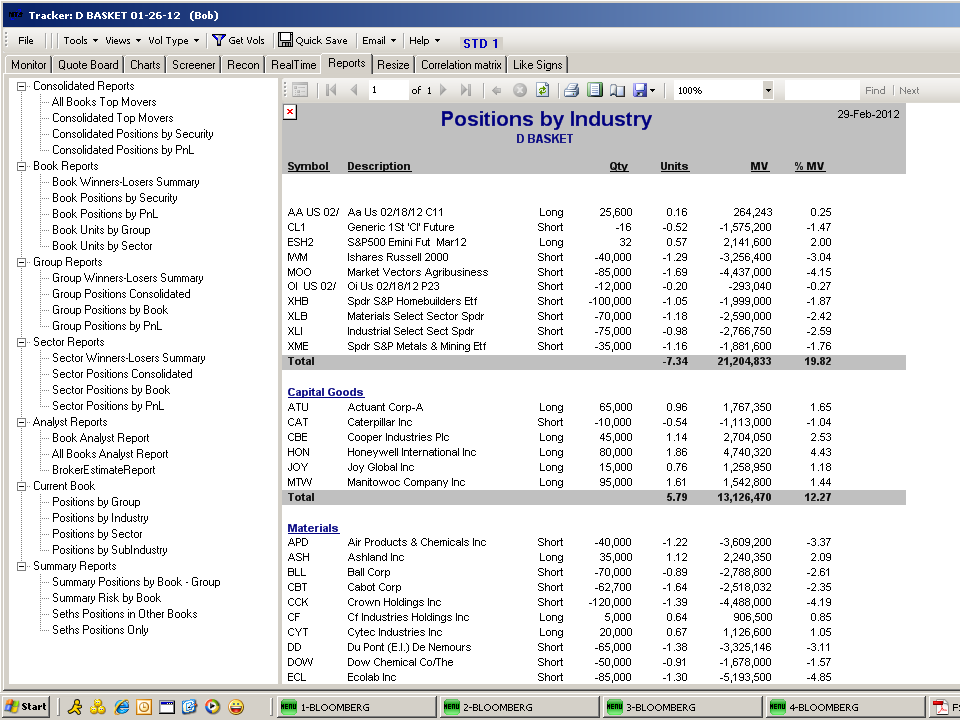Open the Email menu
960x720 pixels.
point(378,40)
